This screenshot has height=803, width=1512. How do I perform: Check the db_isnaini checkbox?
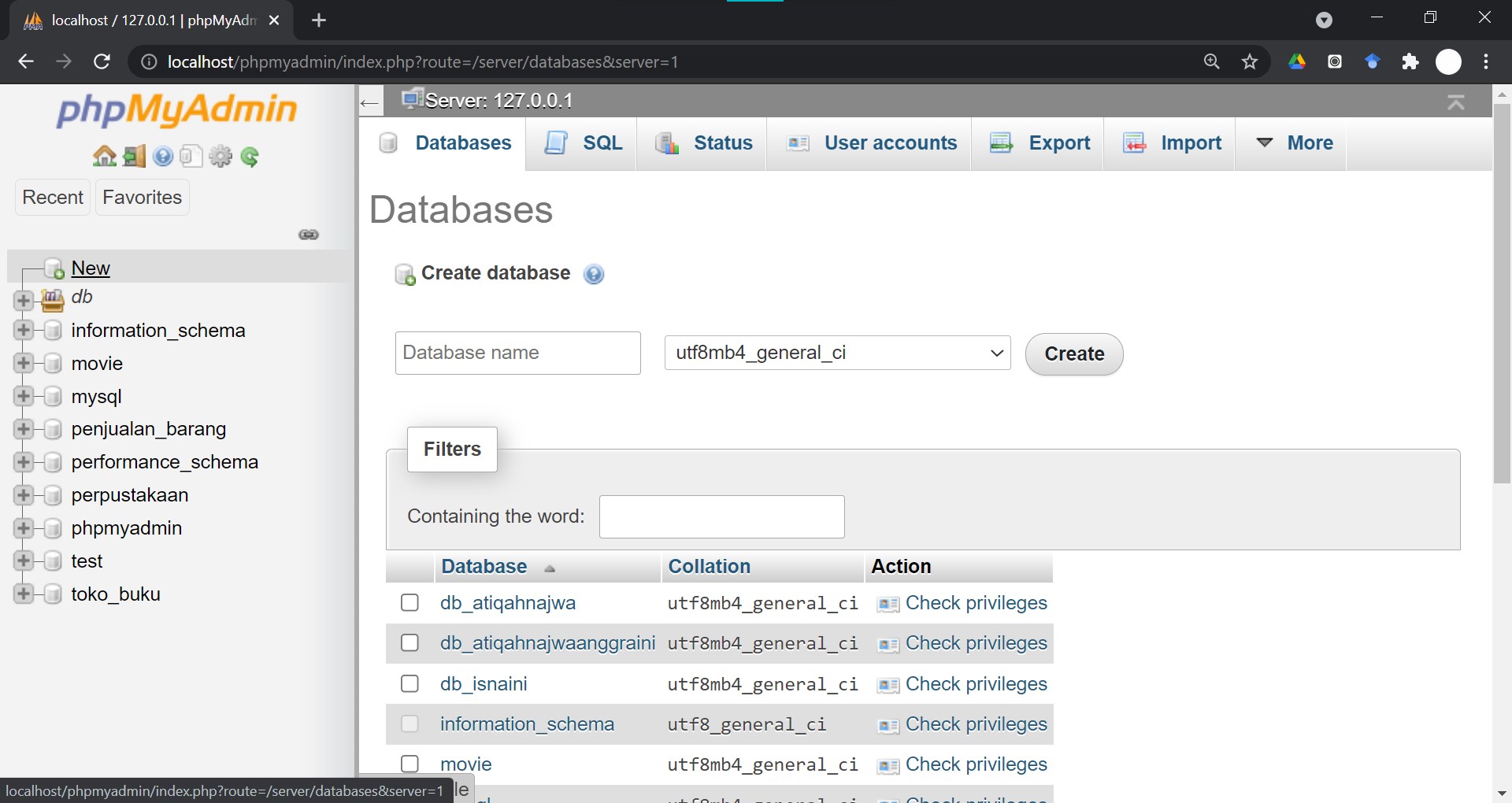tap(409, 683)
